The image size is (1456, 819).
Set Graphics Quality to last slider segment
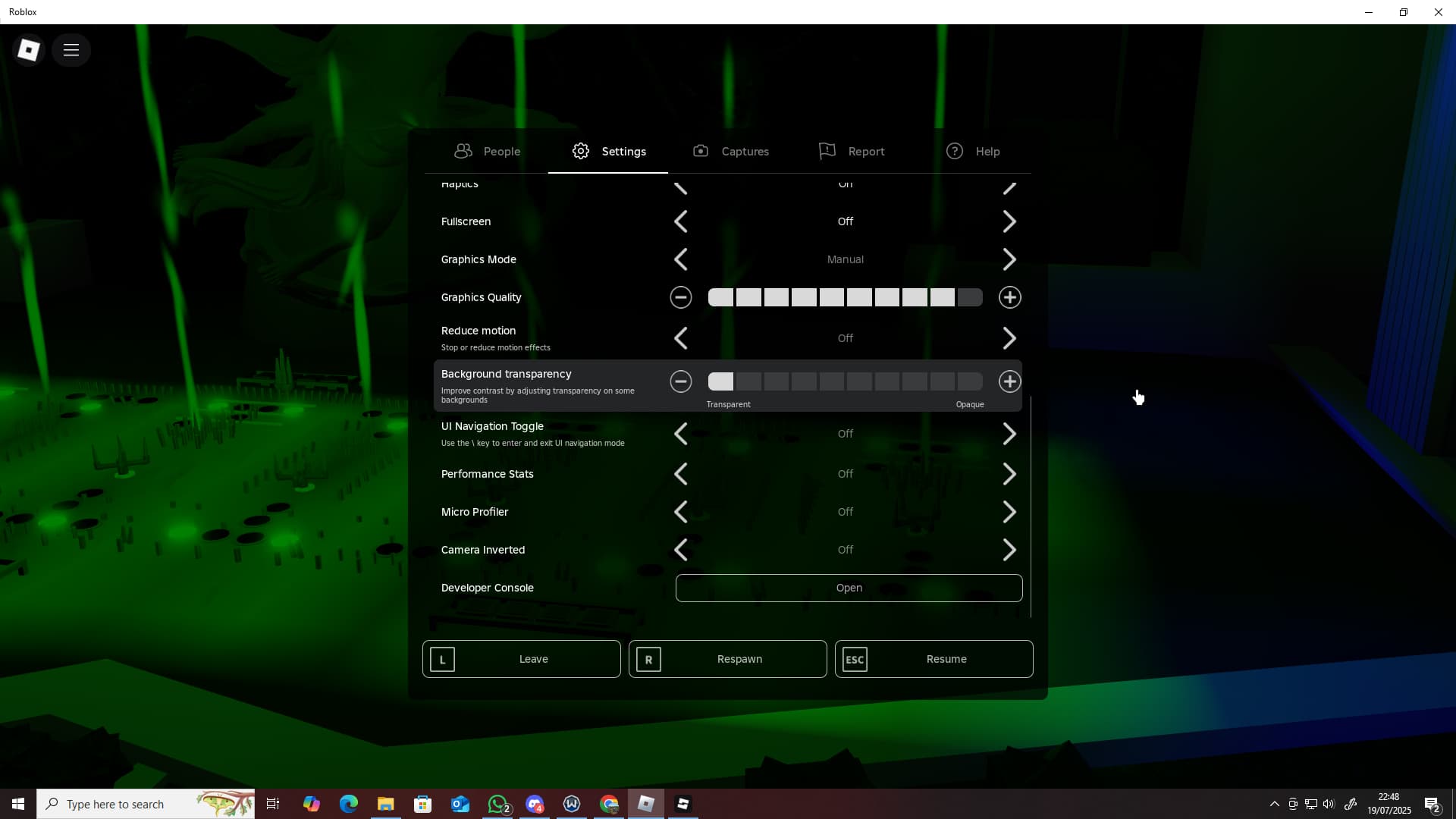(970, 297)
